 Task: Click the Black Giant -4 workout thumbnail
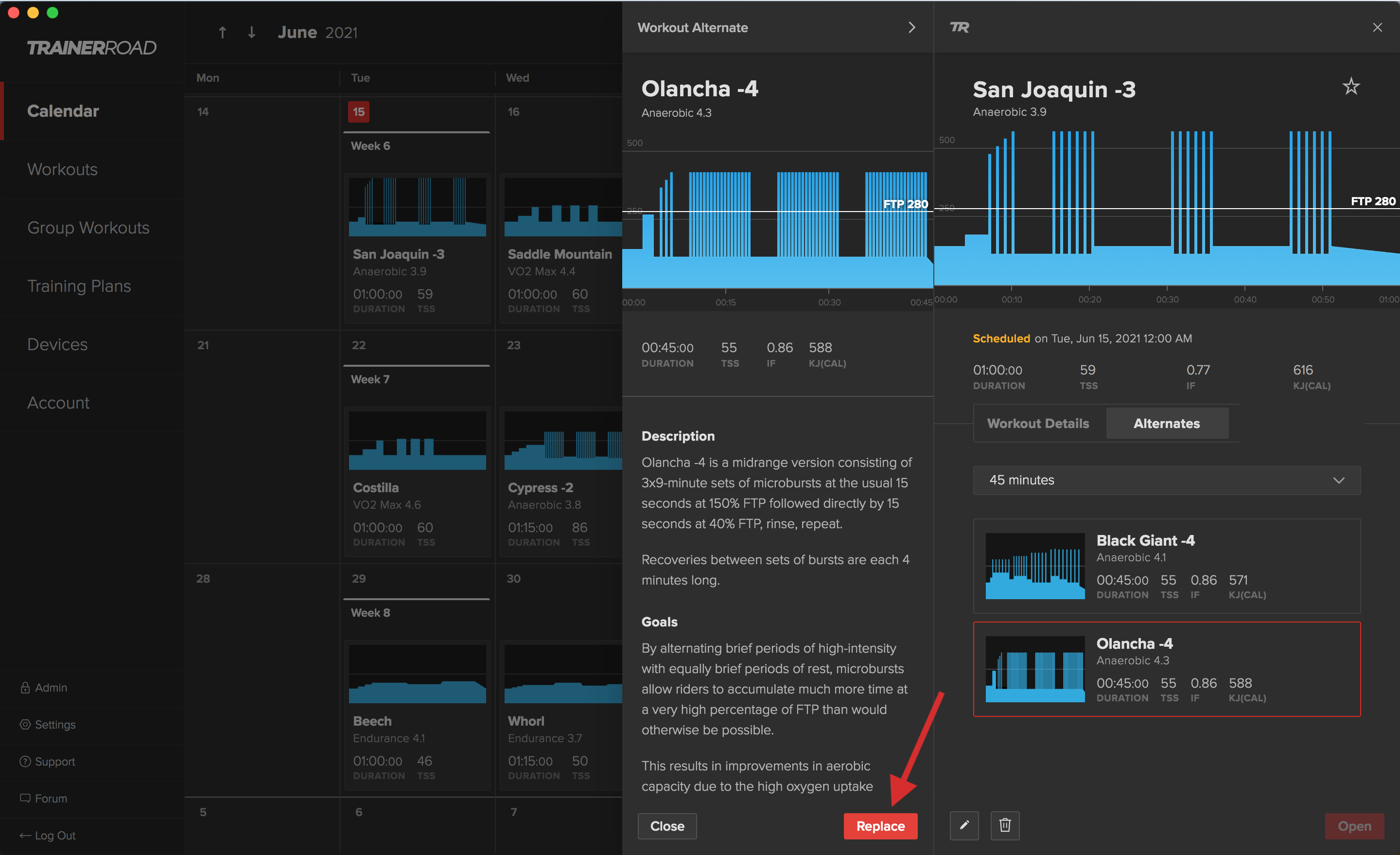(1034, 566)
